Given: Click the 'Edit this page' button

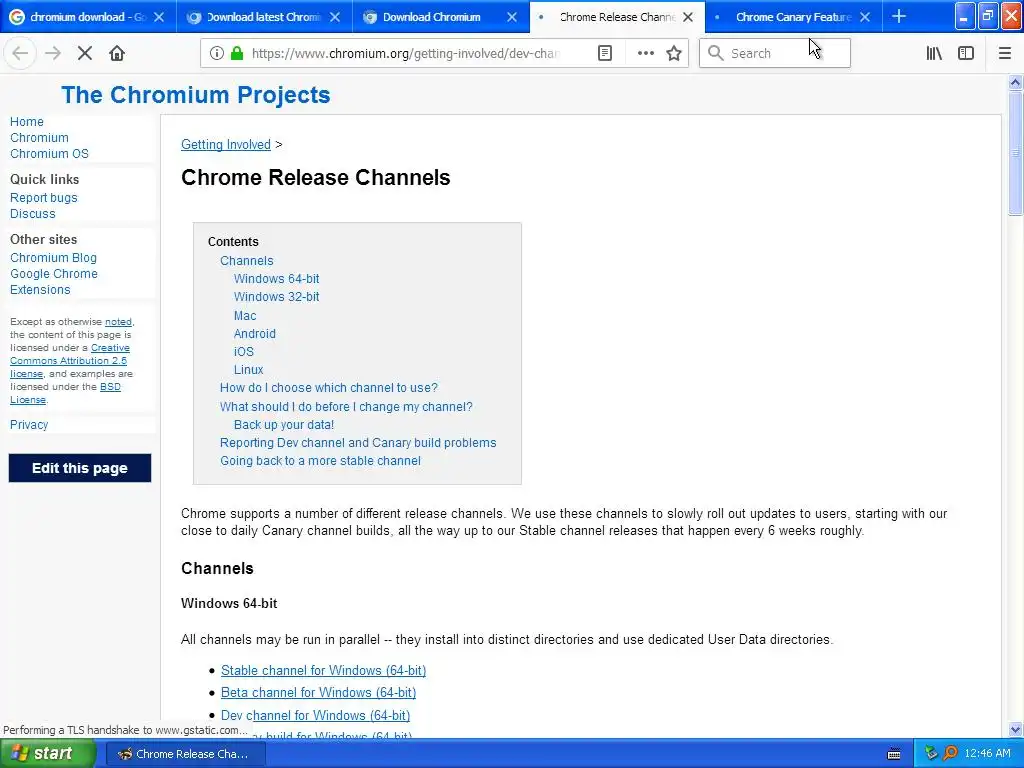Looking at the screenshot, I should (80, 468).
